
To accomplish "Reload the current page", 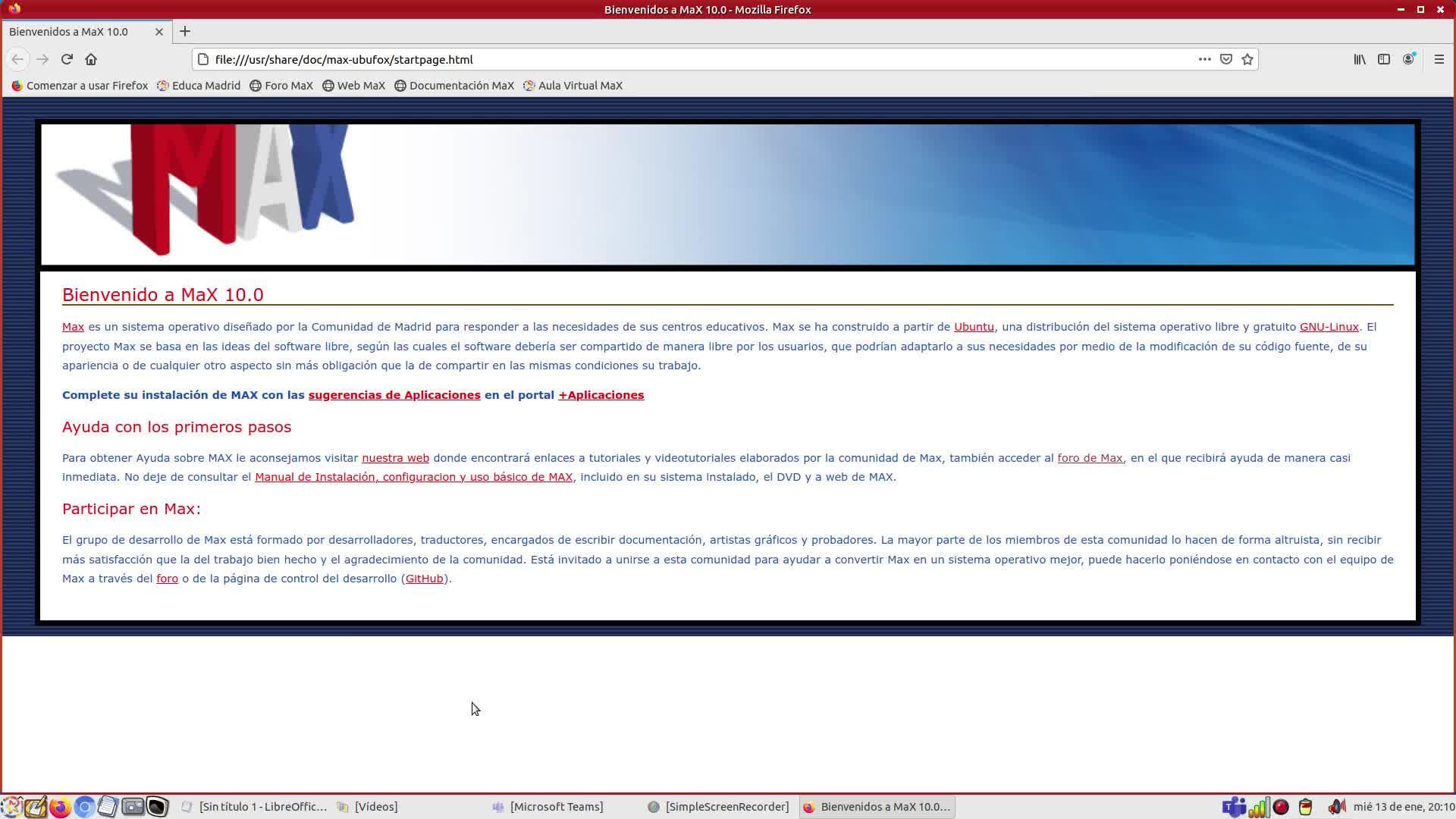I will pyautogui.click(x=67, y=59).
